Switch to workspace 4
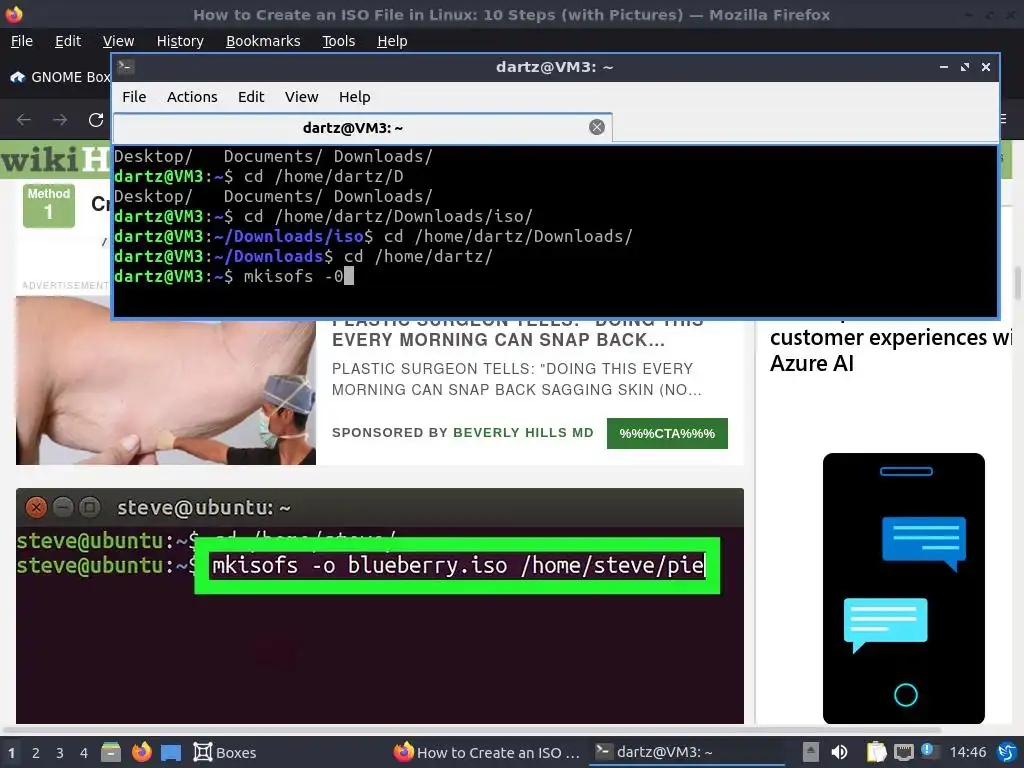 [x=84, y=752]
